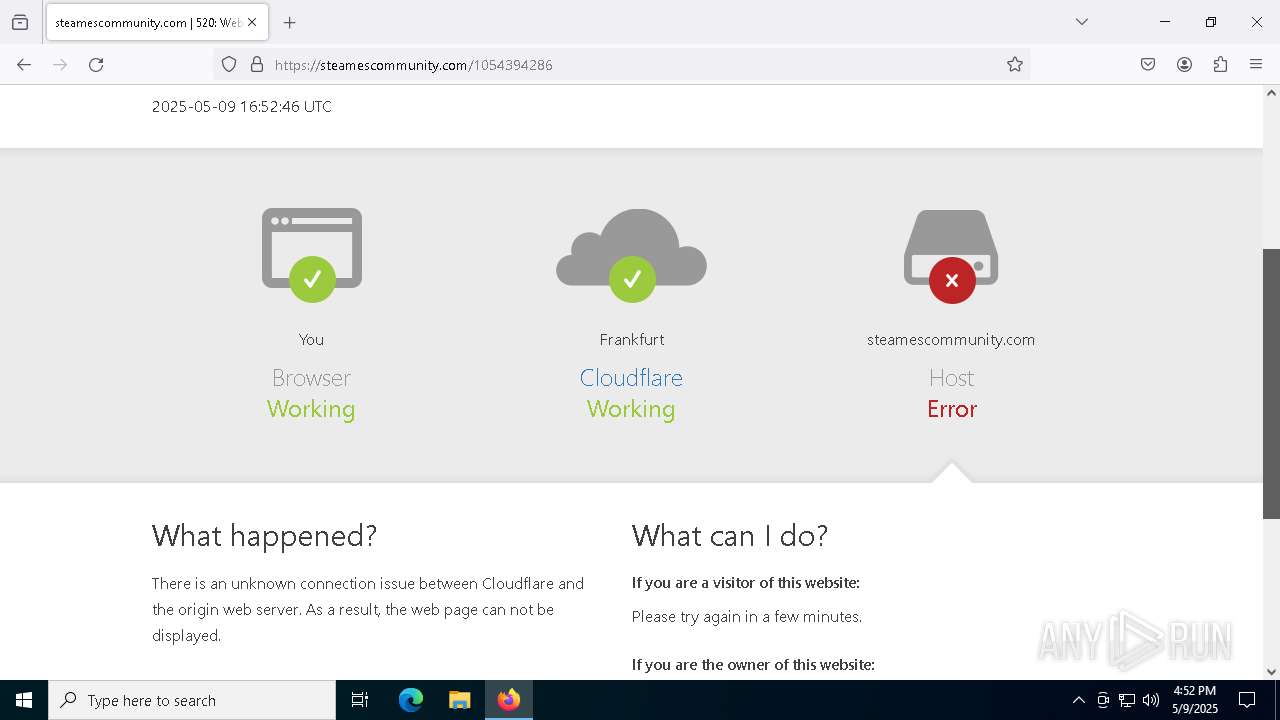1280x720 pixels.
Task: Click the taskbar search box
Action: click(192, 700)
